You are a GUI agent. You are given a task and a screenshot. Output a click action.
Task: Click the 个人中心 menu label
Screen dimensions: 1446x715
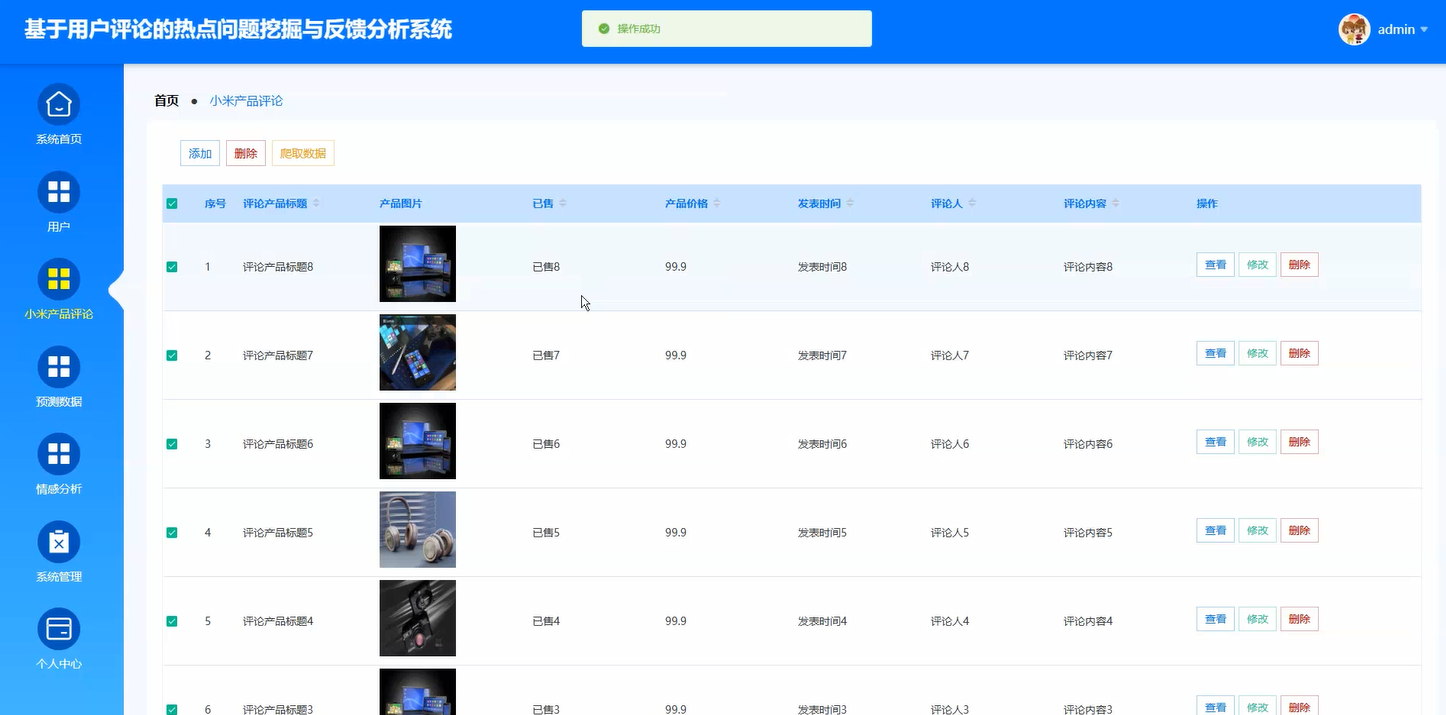[59, 664]
